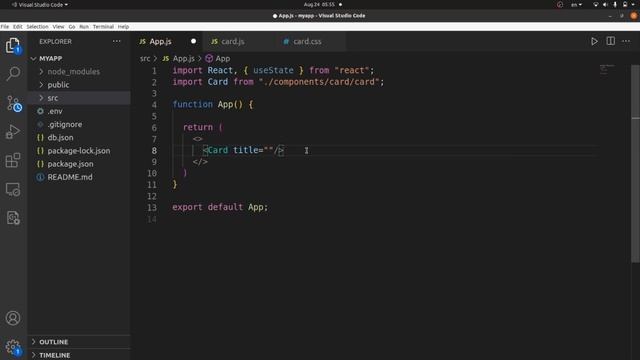Open package.json file

(x=79, y=164)
